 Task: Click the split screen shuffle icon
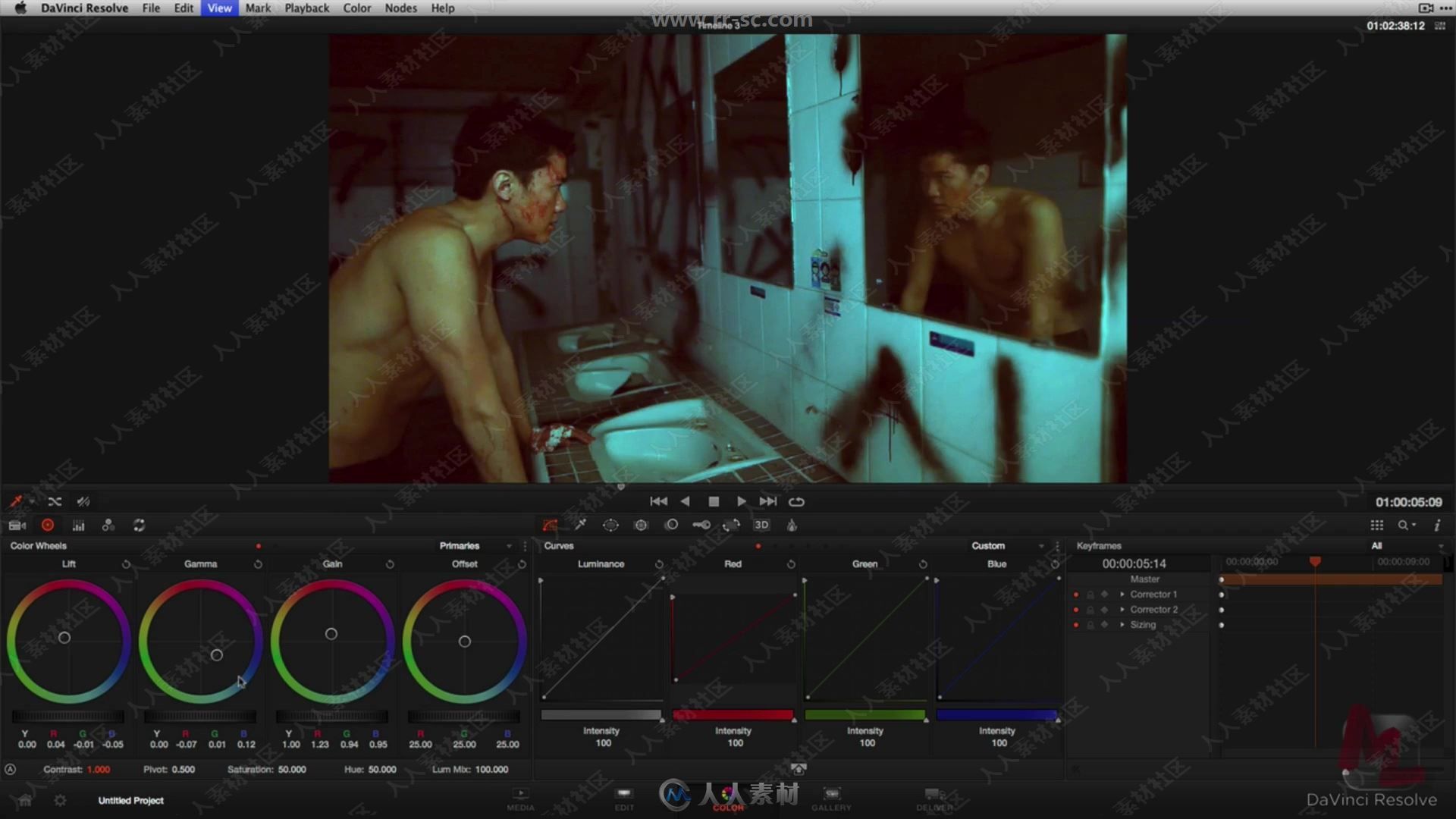click(x=55, y=501)
